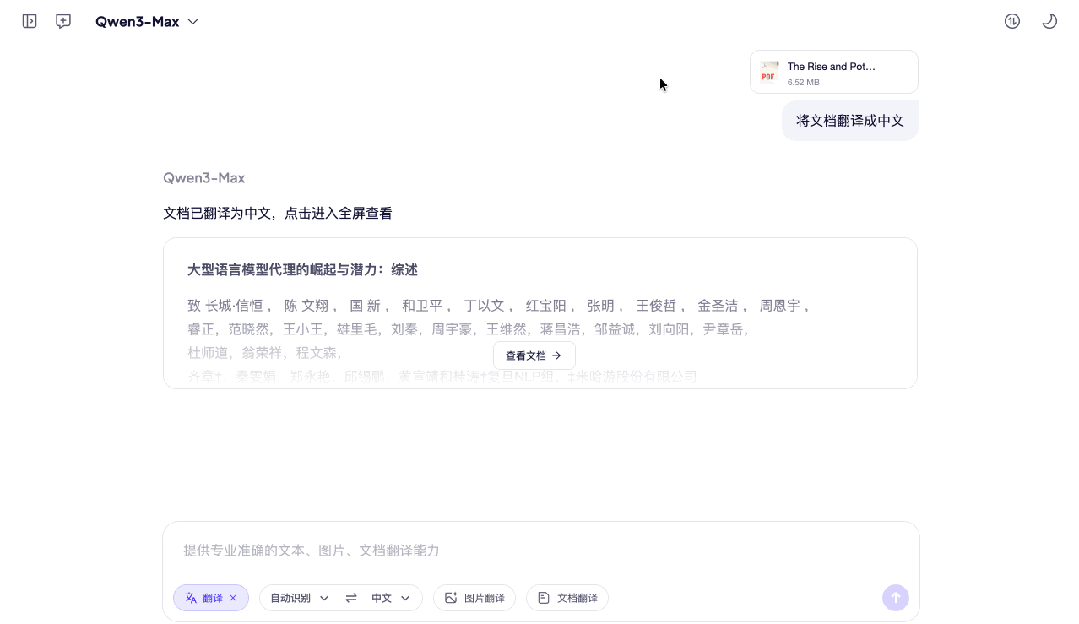Viewport: 1079px width, 624px height.
Task: Open the translated document preview card
Action: click(x=540, y=313)
